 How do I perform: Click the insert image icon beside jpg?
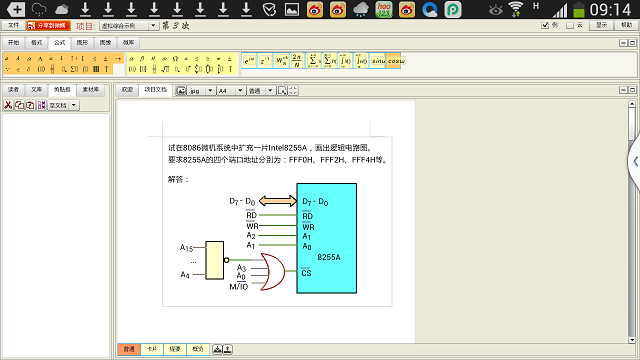(x=181, y=91)
